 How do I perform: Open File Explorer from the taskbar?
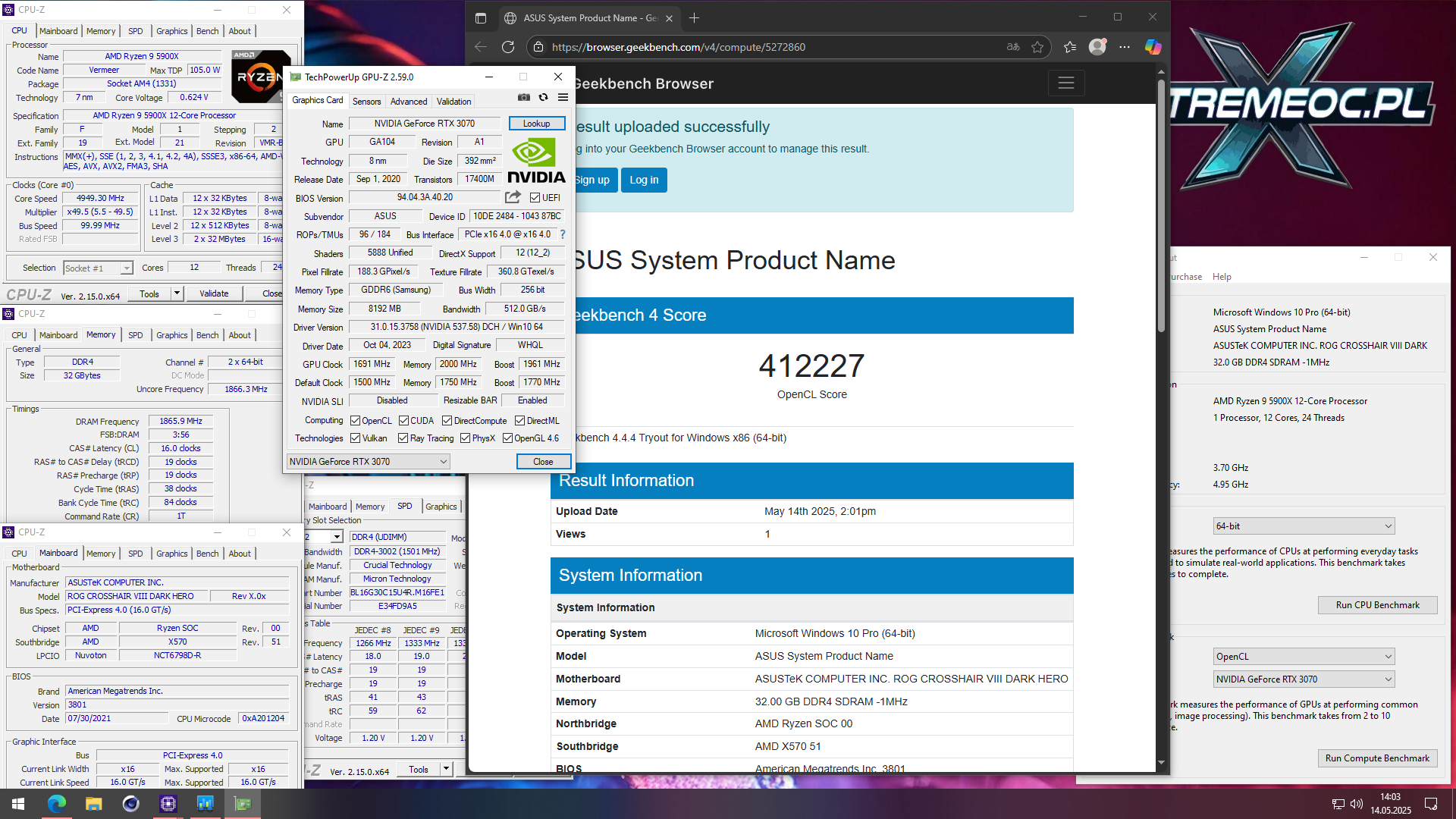pyautogui.click(x=93, y=804)
